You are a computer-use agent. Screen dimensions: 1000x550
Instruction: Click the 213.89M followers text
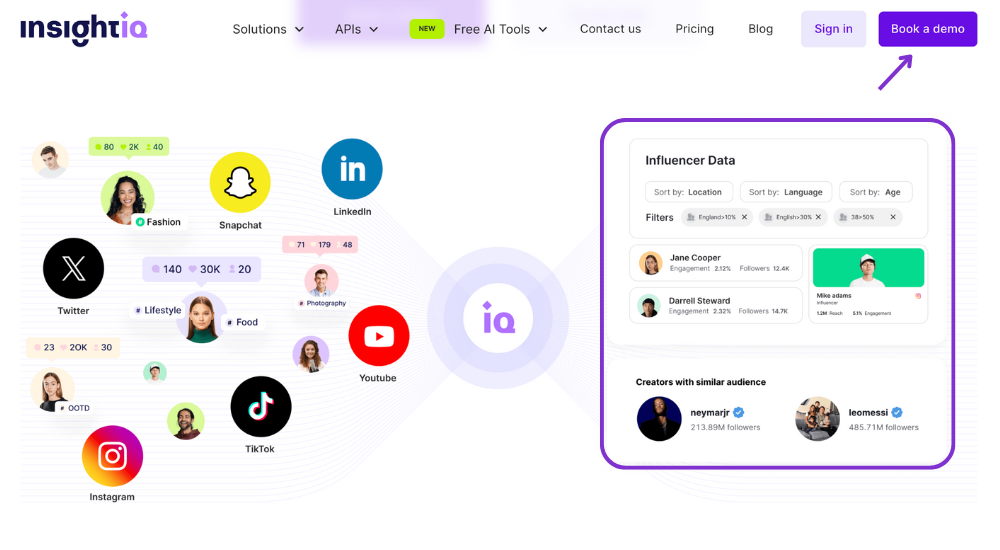coord(725,427)
